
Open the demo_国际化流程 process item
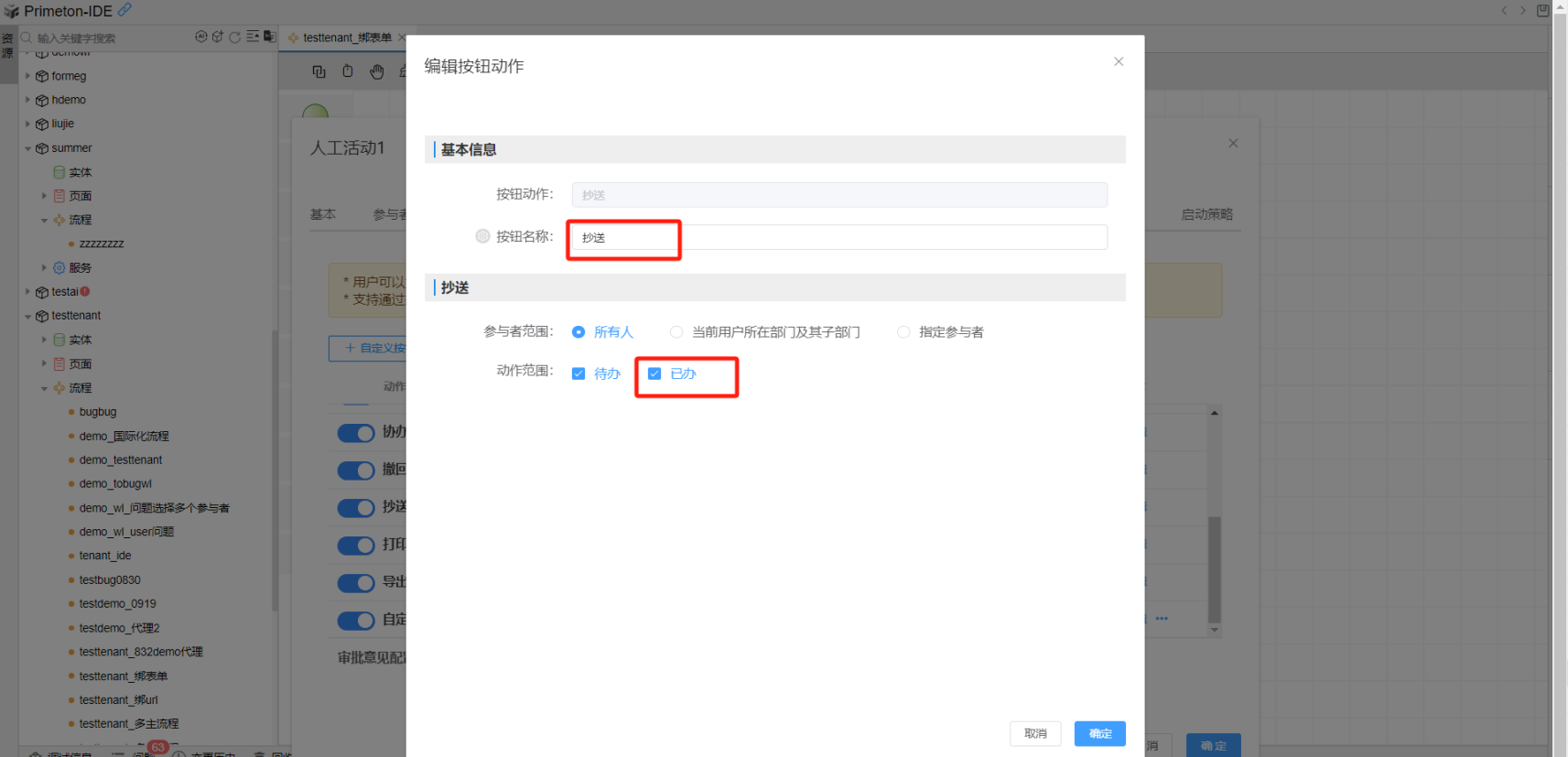tap(124, 437)
